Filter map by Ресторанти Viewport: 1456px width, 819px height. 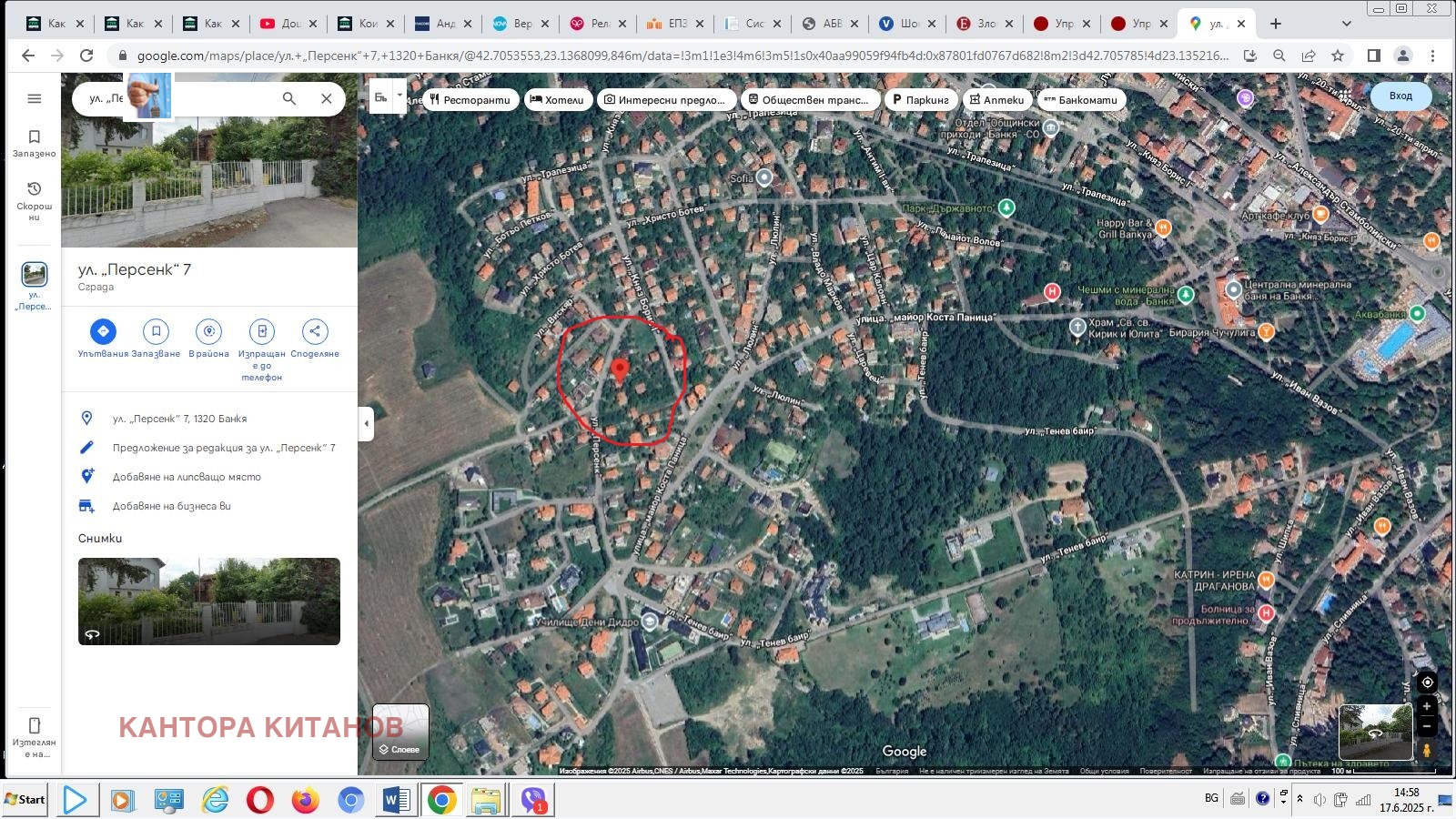point(470,100)
